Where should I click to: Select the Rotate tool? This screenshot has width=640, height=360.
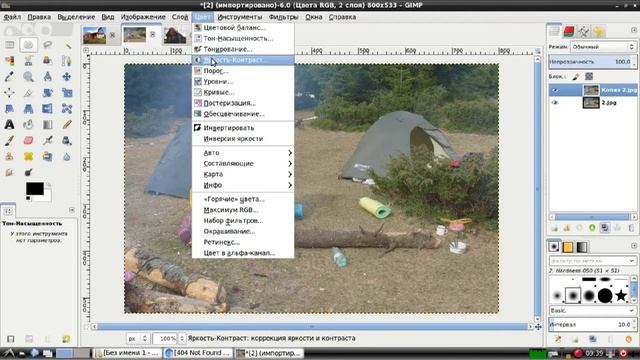pyautogui.click(x=47, y=92)
